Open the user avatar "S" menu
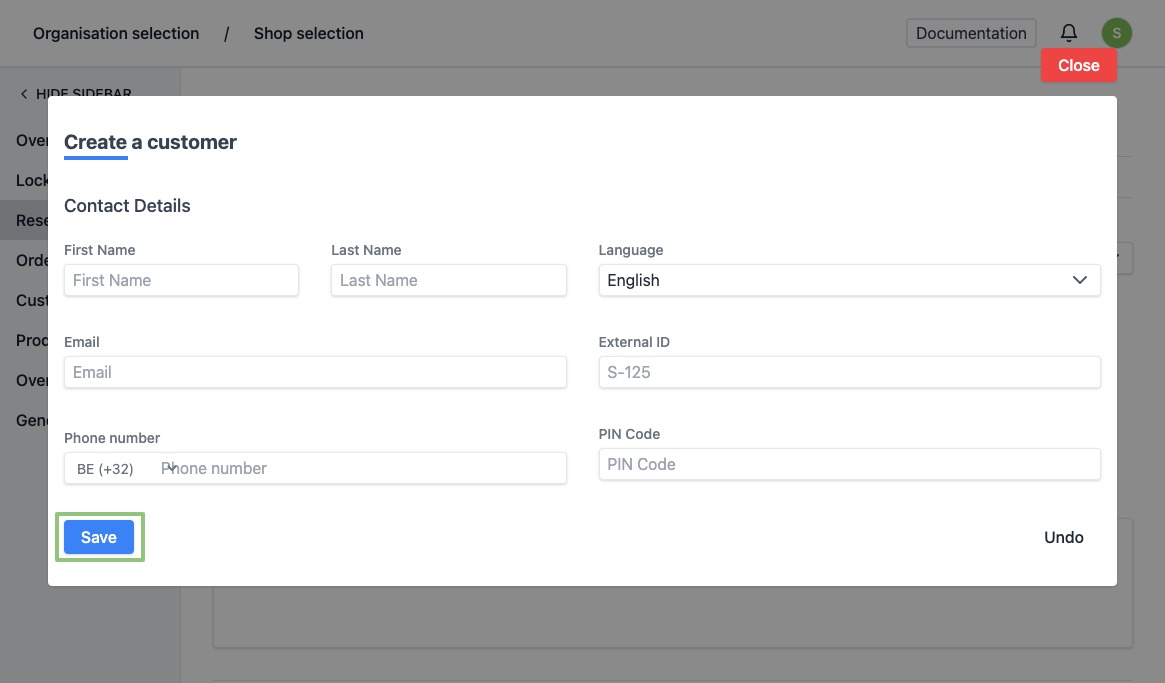Viewport: 1165px width, 683px height. (x=1116, y=33)
